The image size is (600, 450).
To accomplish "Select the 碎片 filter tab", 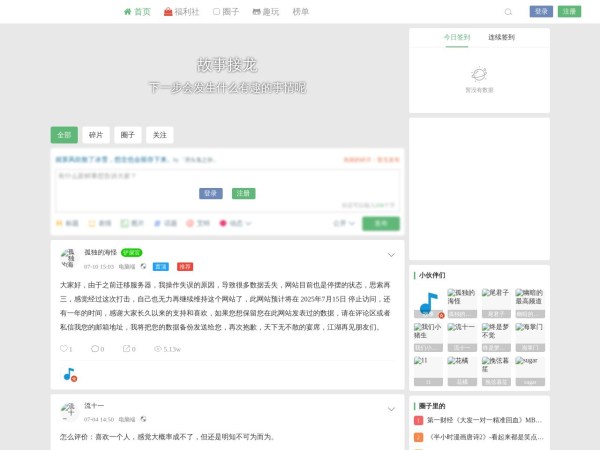I will pyautogui.click(x=96, y=134).
